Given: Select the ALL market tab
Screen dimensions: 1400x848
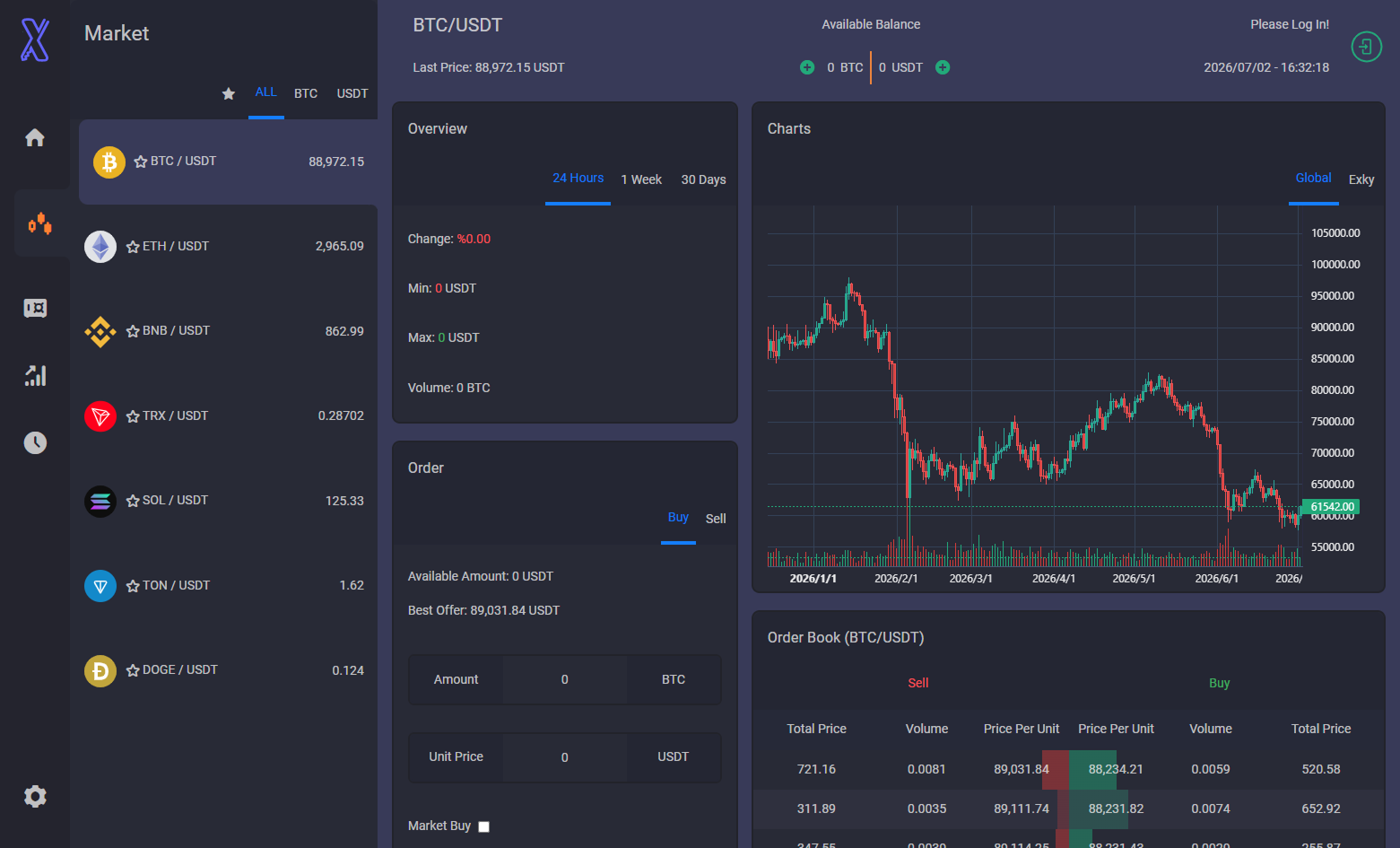Looking at the screenshot, I should [266, 92].
